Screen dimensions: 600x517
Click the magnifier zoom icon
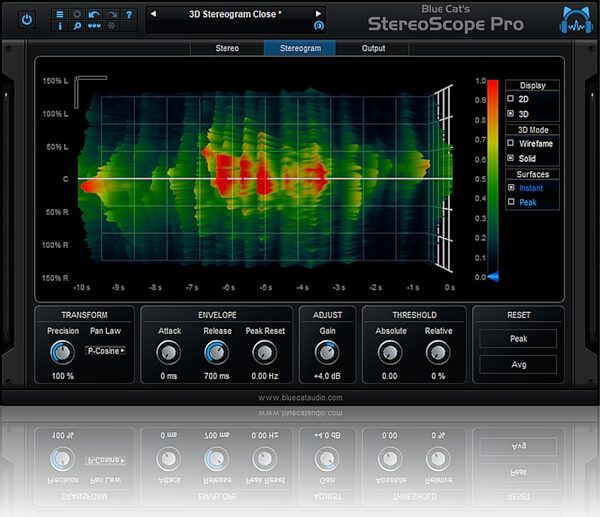tap(77, 26)
